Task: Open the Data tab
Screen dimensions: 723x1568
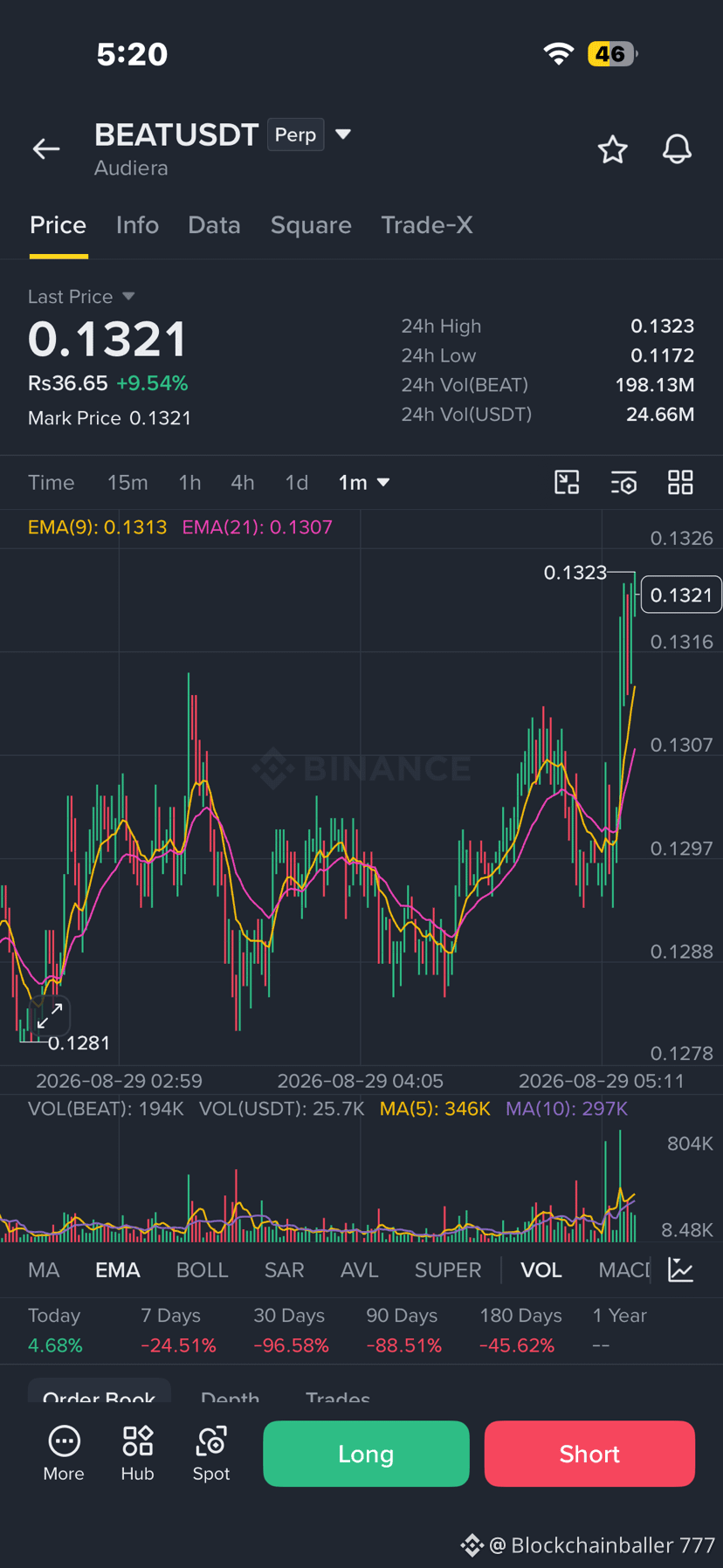Action: 214,225
